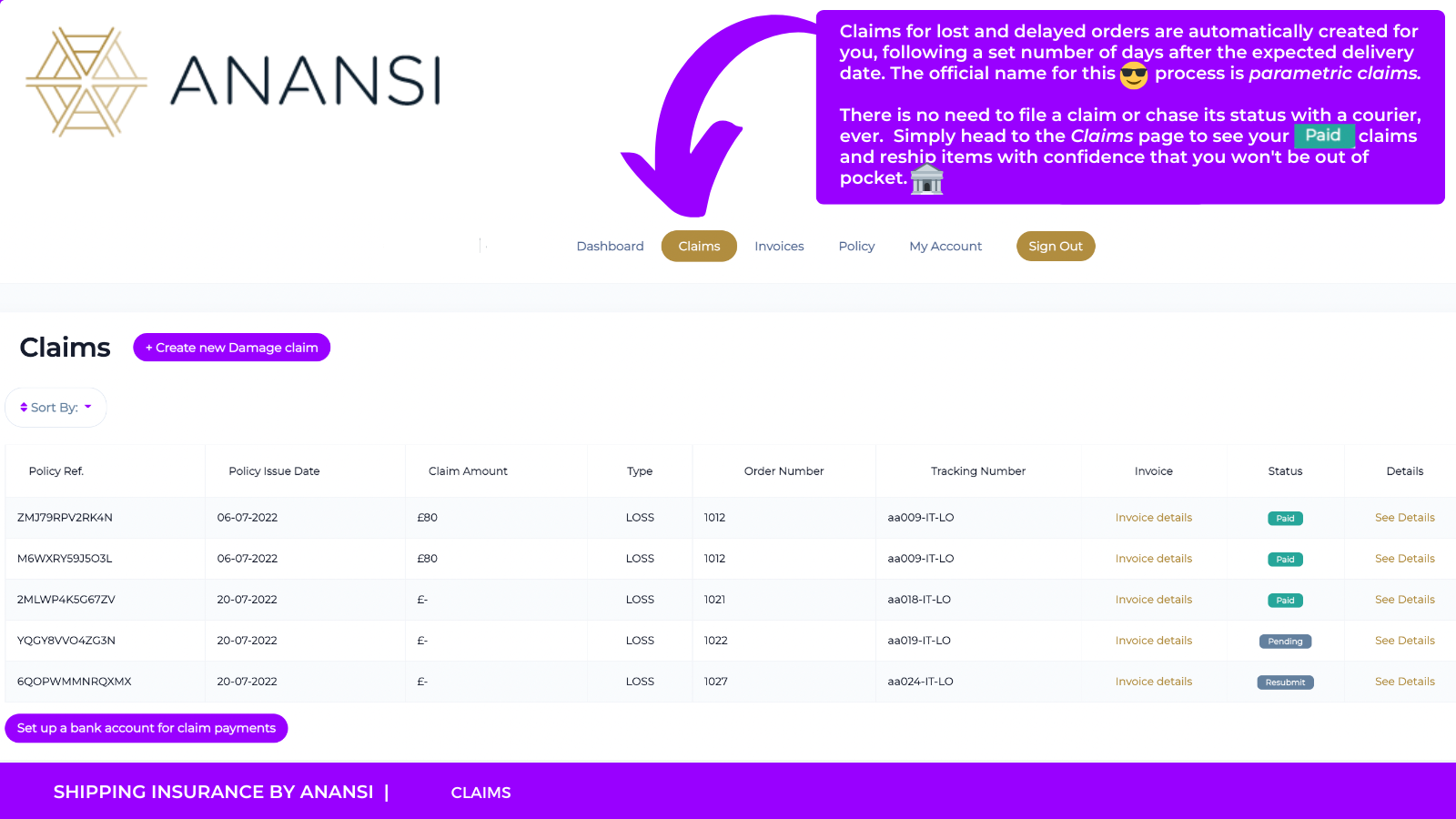Select the Claims tab

click(699, 247)
